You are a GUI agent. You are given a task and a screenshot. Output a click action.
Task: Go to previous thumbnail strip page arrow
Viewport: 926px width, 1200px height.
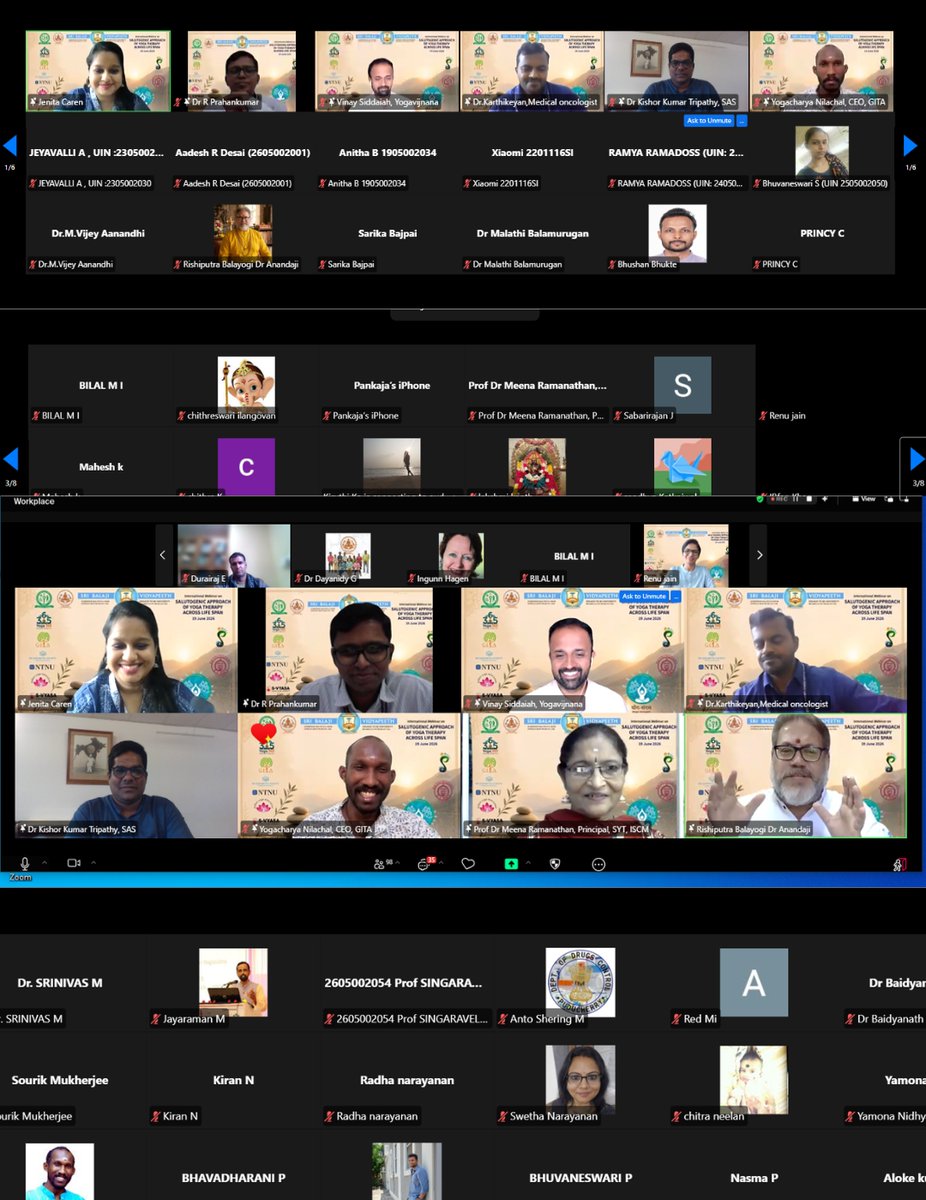(164, 555)
